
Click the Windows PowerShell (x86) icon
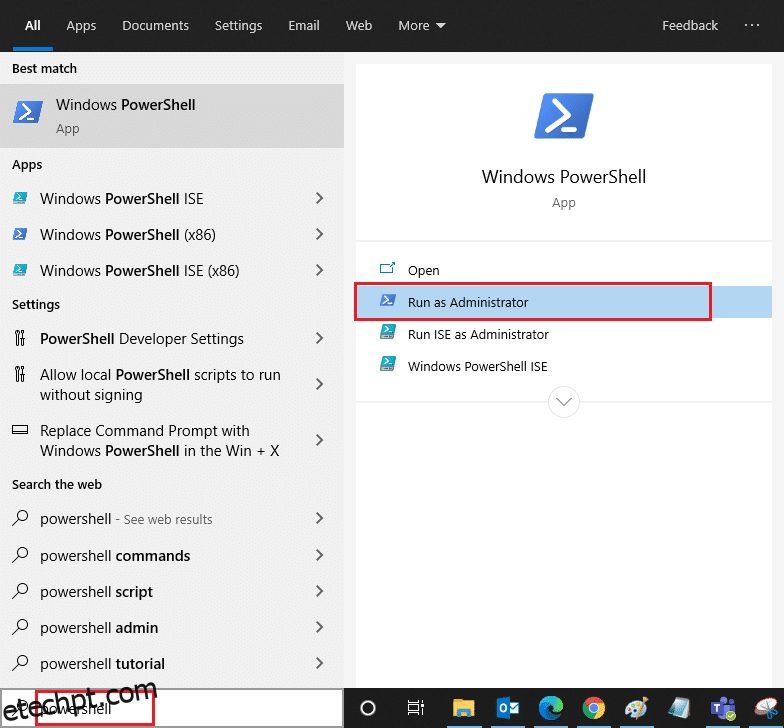(20, 234)
